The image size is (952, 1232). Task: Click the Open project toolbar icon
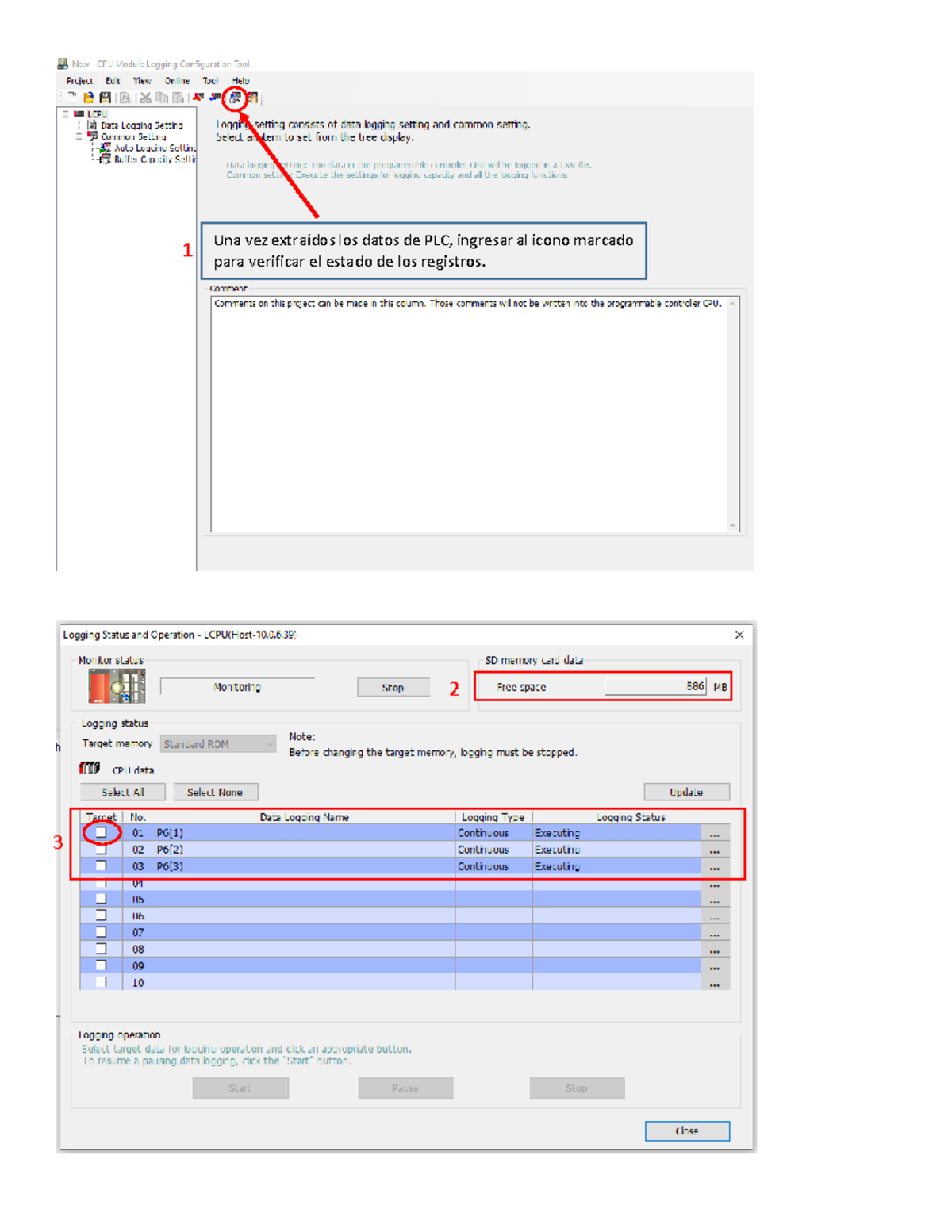pyautogui.click(x=87, y=97)
